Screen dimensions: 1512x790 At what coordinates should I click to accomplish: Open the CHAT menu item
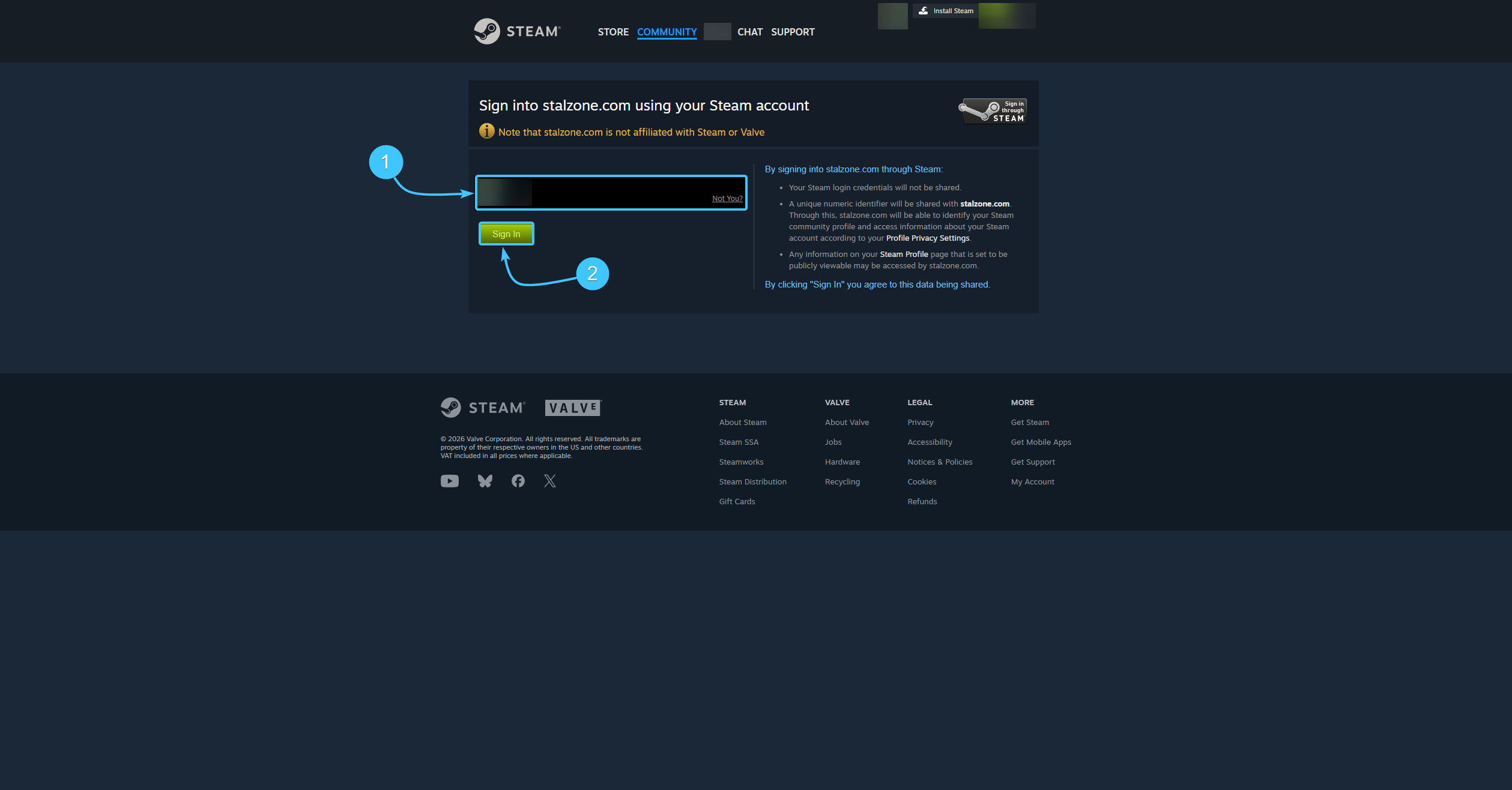tap(749, 32)
